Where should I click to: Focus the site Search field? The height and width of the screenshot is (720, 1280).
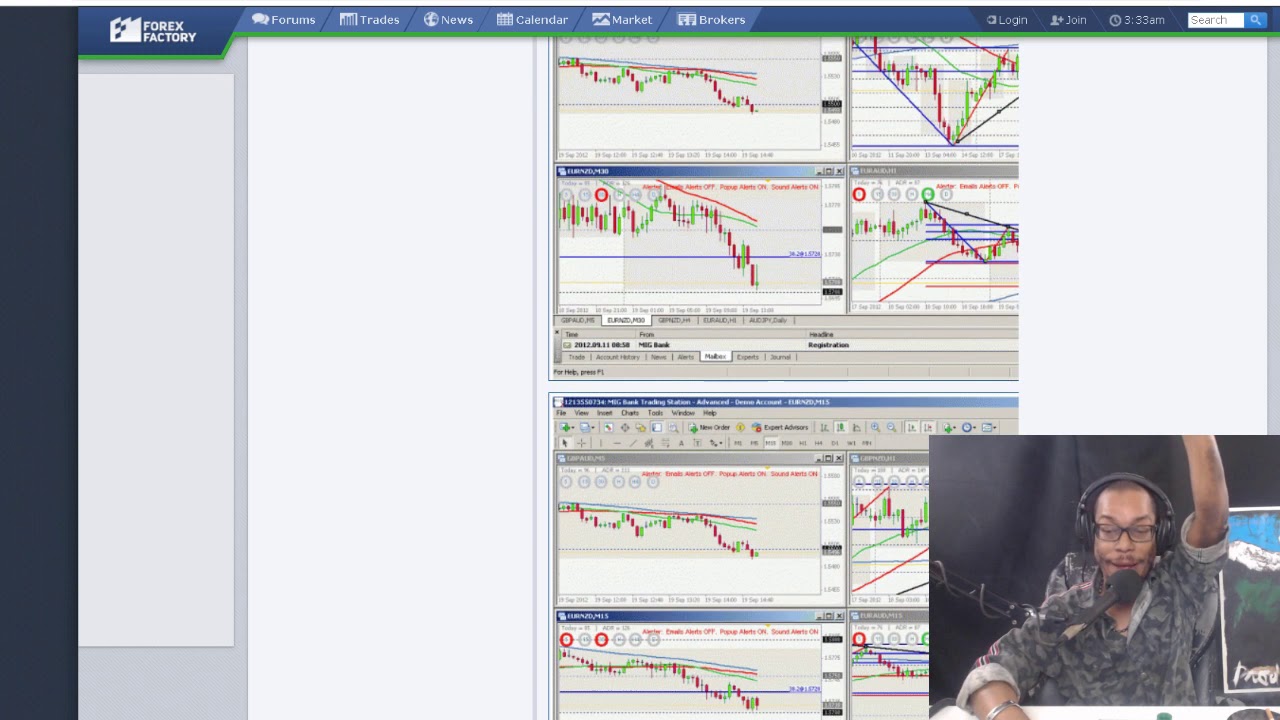[1215, 20]
